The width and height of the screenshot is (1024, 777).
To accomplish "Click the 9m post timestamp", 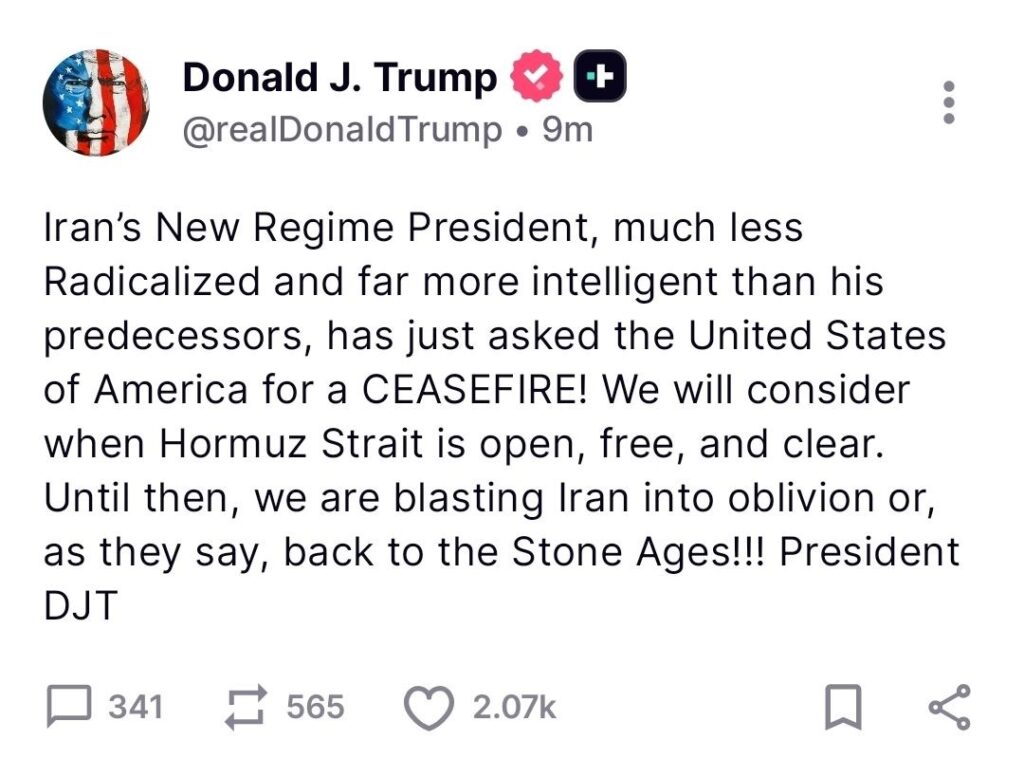I will click(x=567, y=130).
